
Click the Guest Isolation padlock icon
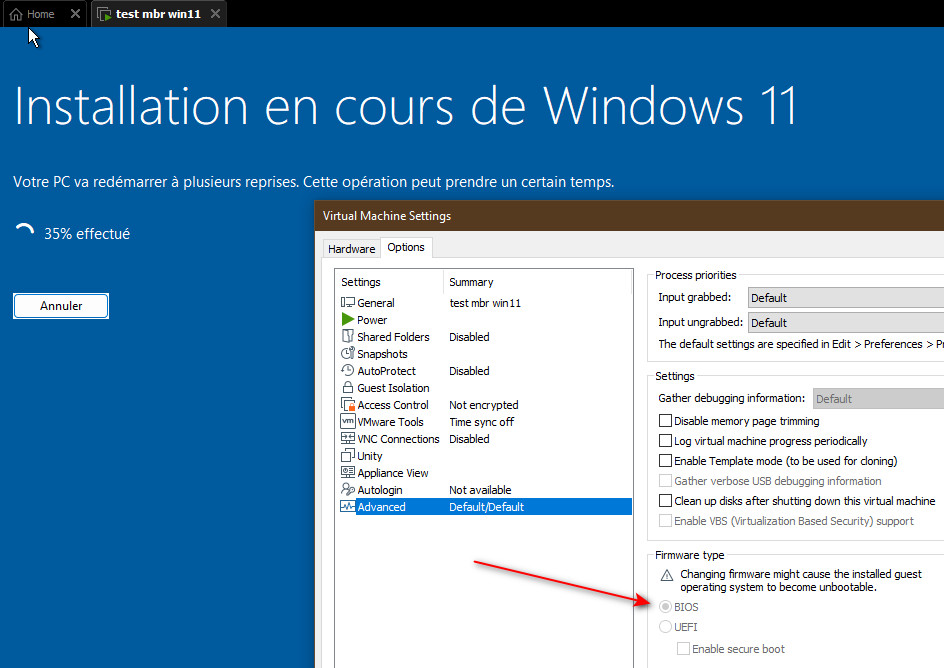347,387
